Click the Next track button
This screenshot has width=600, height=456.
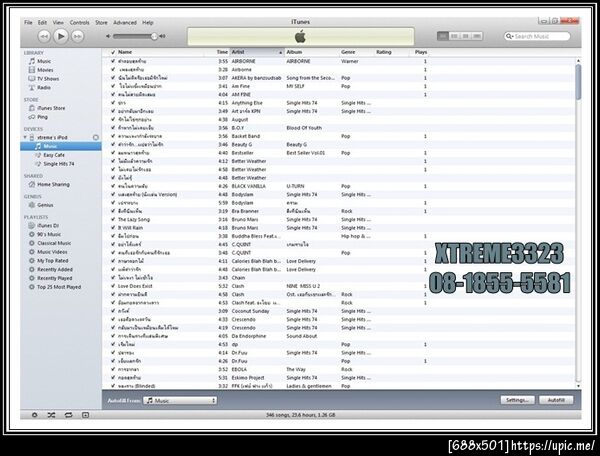coord(78,36)
